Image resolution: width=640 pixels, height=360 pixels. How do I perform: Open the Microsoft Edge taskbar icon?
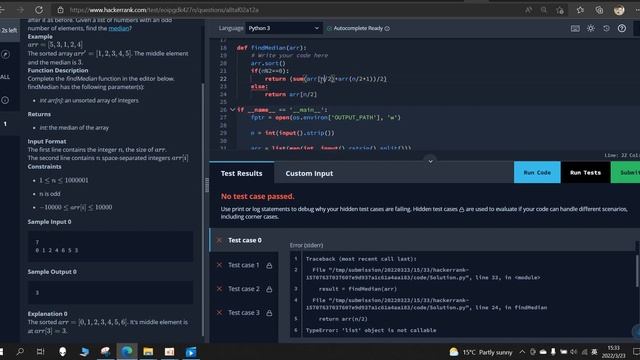point(127,351)
